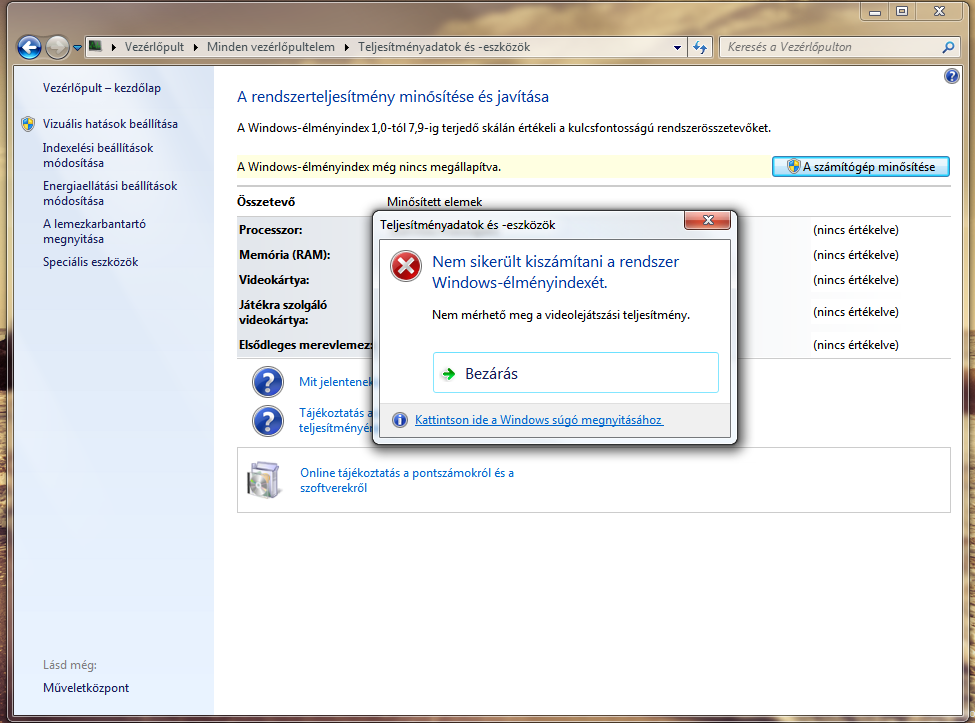
Task: Click the Processzor: row label
Action: click(270, 230)
